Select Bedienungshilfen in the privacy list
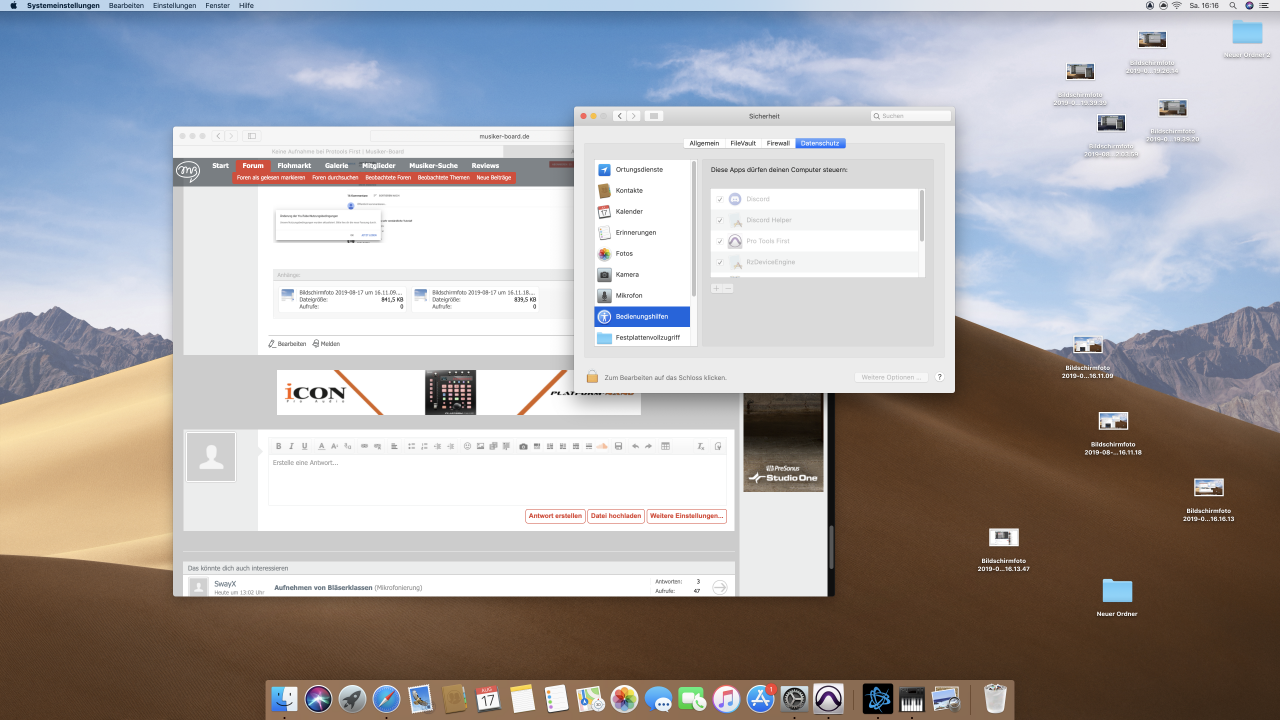The image size is (1280, 720). [x=643, y=317]
